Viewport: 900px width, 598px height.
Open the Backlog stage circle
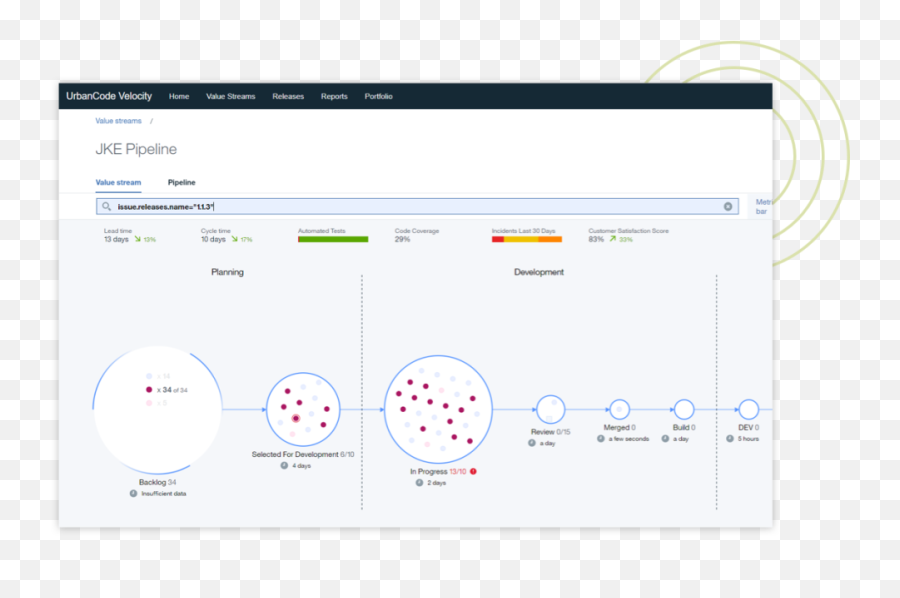(x=158, y=410)
